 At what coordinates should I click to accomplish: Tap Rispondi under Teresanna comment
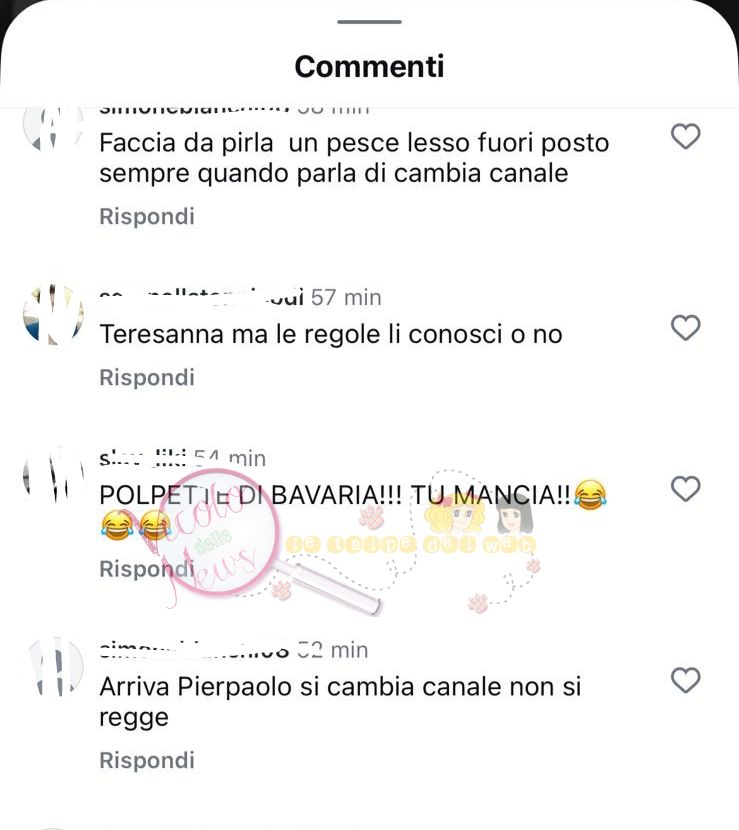pyautogui.click(x=147, y=377)
